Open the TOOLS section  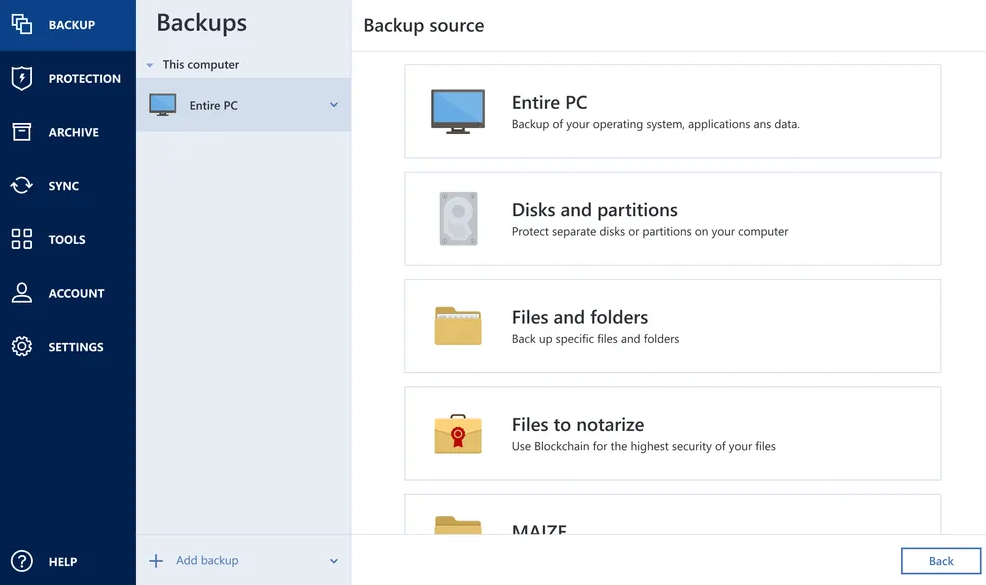coord(68,239)
